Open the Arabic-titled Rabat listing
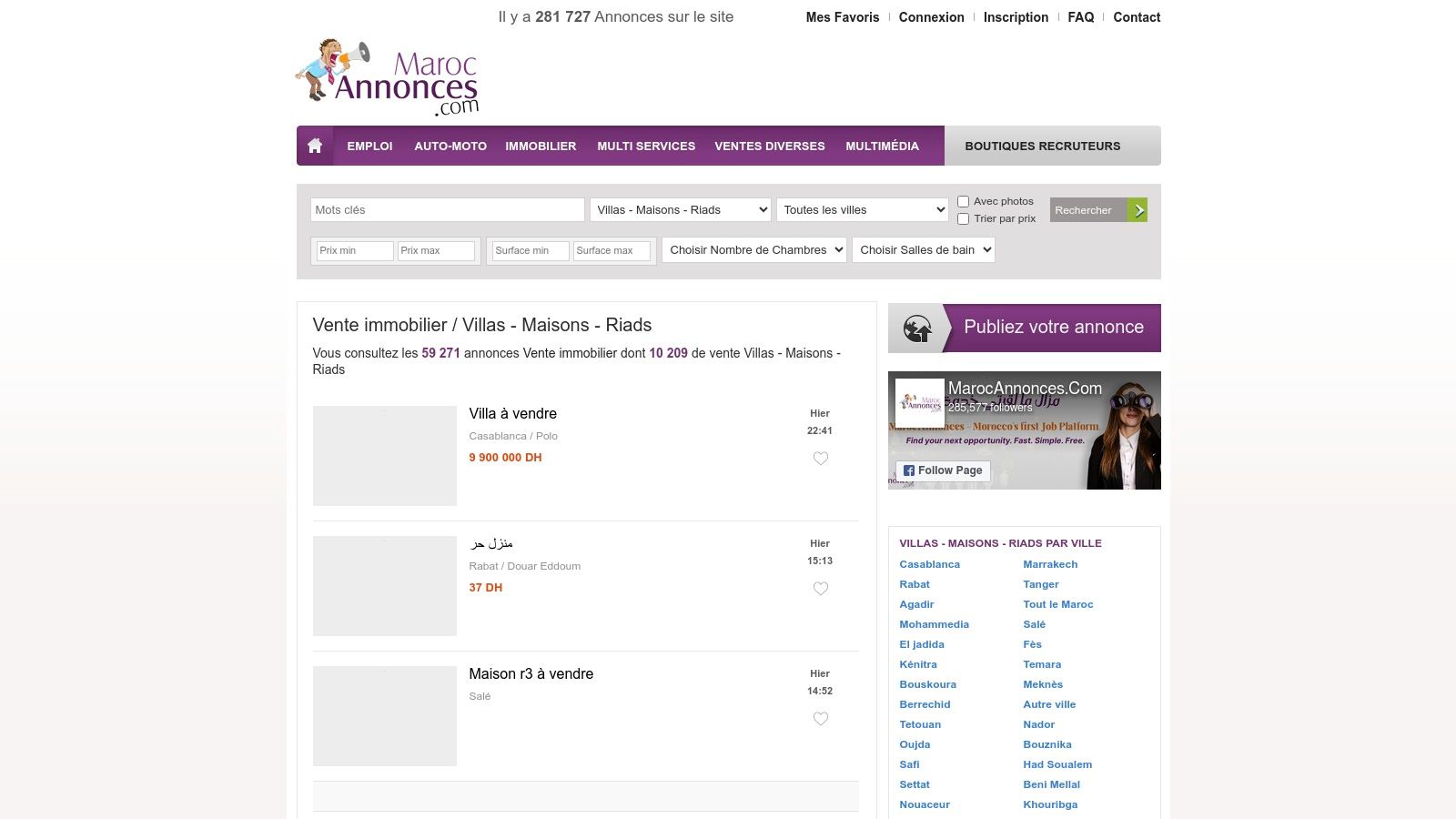The height and width of the screenshot is (819, 1456). [x=491, y=543]
